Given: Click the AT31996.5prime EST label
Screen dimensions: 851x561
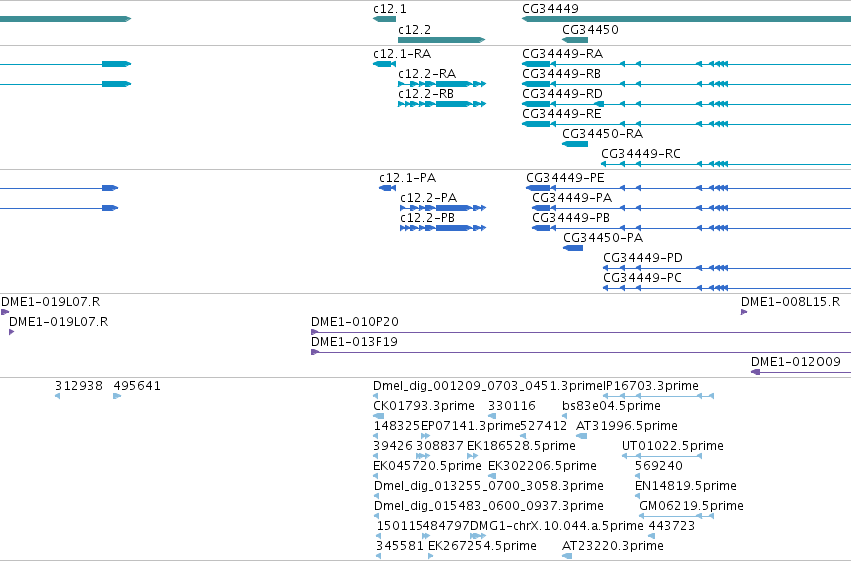Looking at the screenshot, I should coord(627,427).
